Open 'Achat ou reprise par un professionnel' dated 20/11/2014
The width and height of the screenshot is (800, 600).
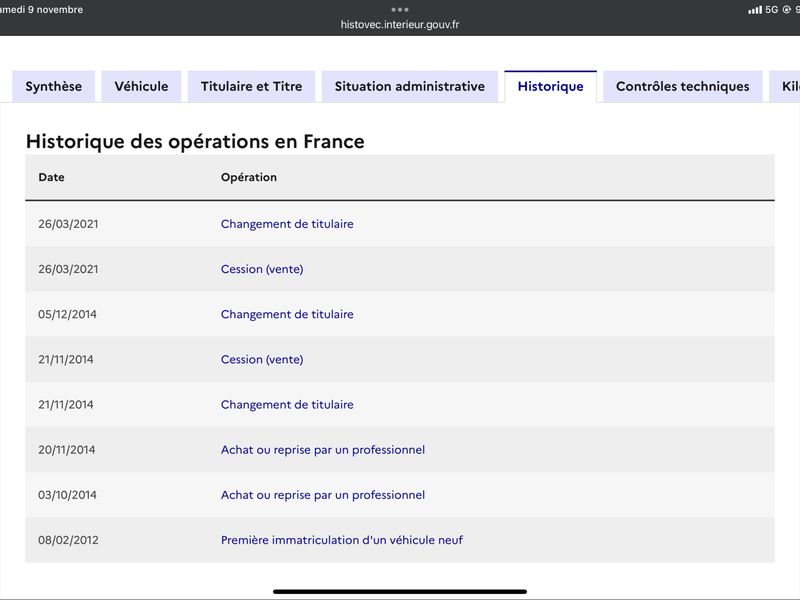click(323, 449)
